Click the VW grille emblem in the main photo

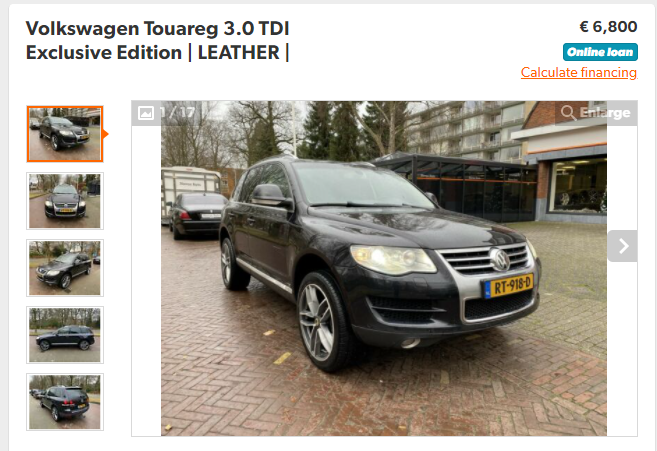click(x=499, y=260)
